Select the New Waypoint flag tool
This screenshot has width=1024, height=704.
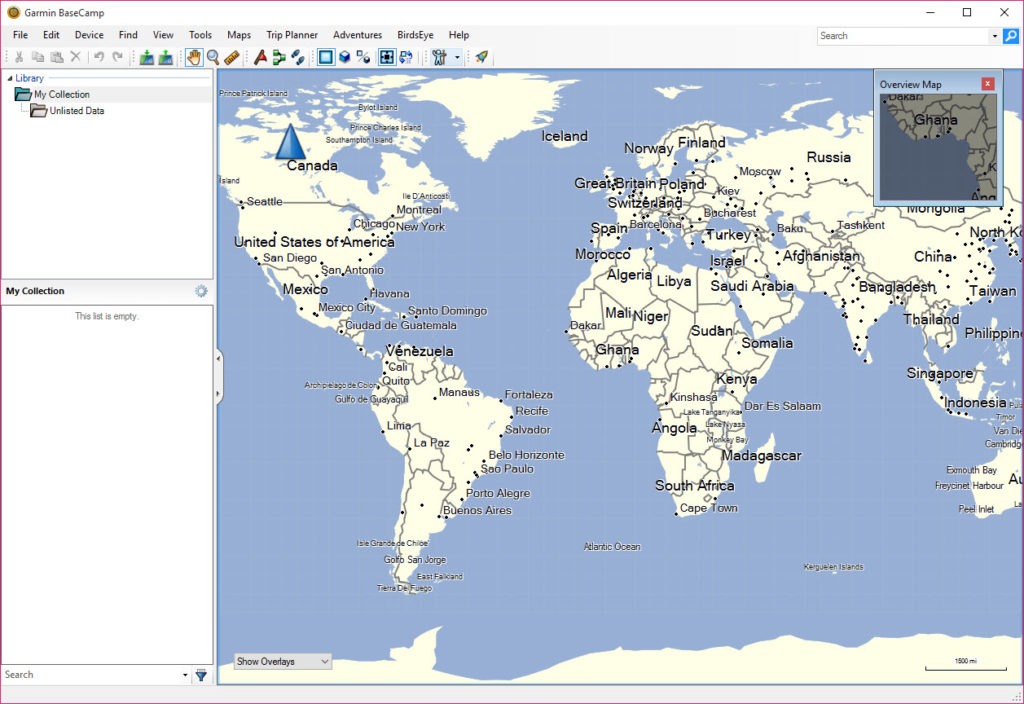(x=261, y=57)
